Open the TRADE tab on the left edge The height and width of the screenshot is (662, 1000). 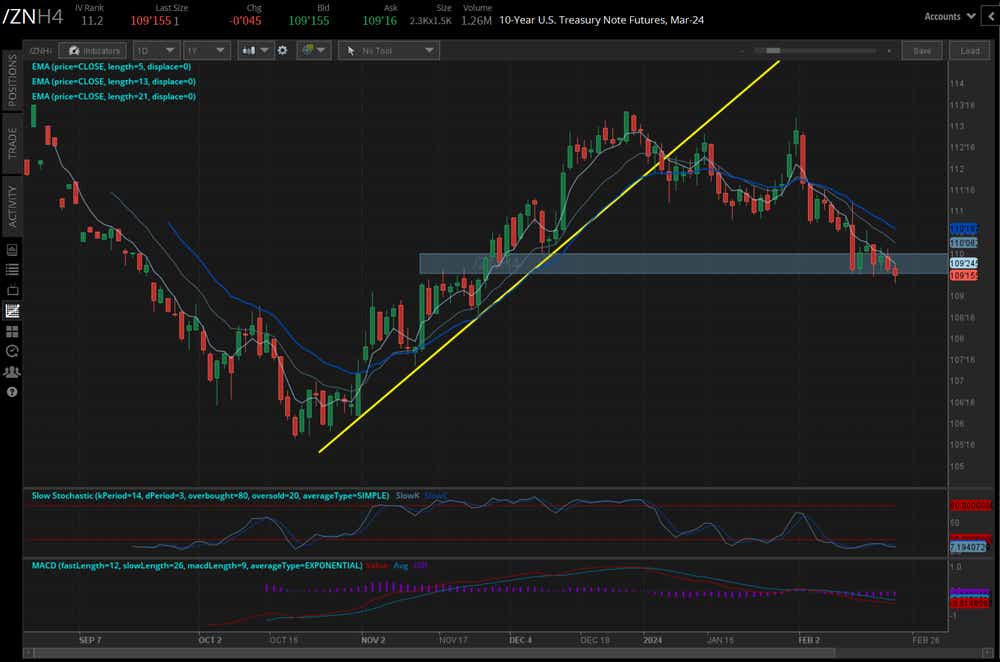(11, 135)
